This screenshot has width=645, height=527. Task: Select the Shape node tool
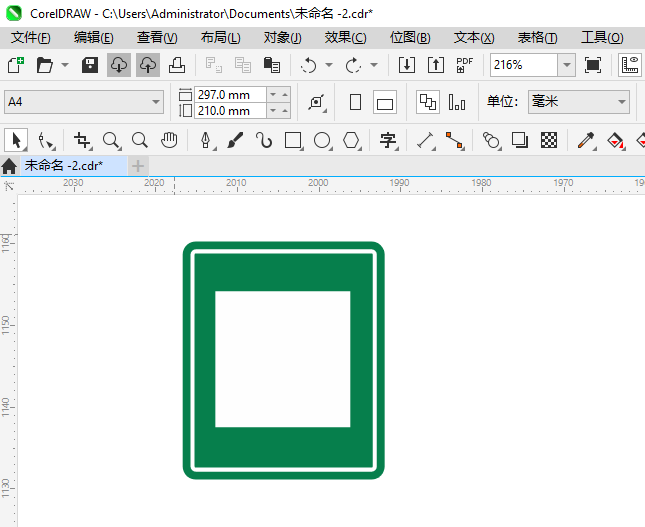[x=46, y=140]
